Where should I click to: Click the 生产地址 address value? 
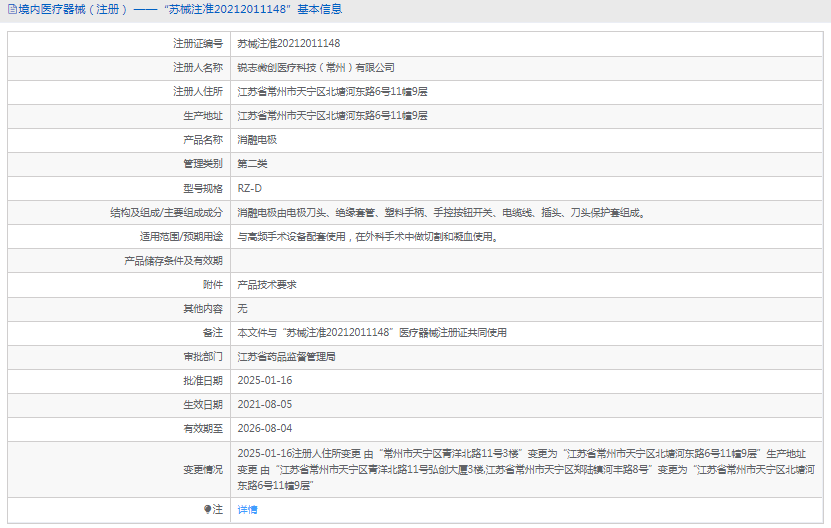(332, 116)
